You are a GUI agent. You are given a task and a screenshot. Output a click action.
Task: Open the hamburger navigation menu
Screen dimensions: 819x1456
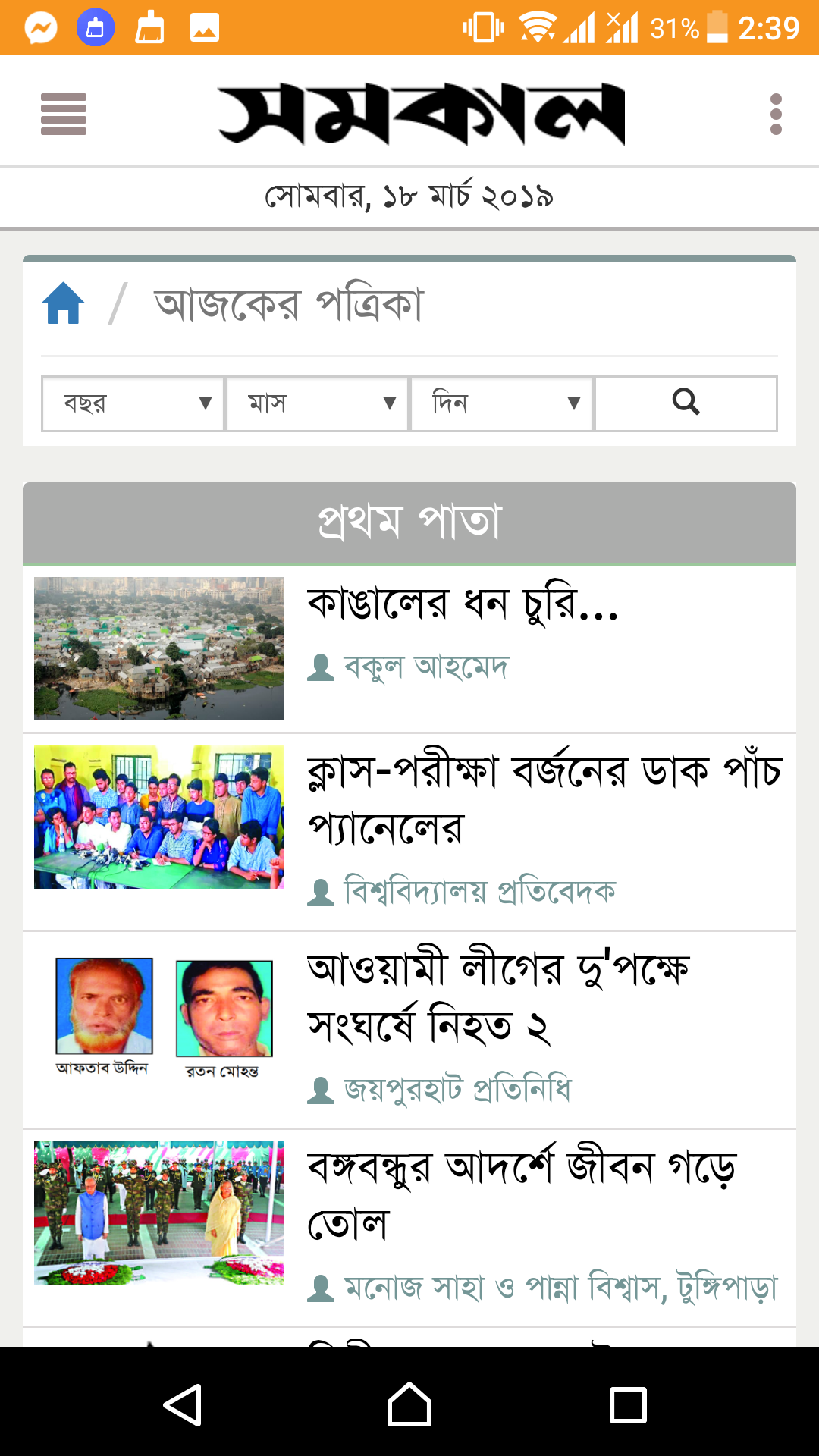click(64, 114)
